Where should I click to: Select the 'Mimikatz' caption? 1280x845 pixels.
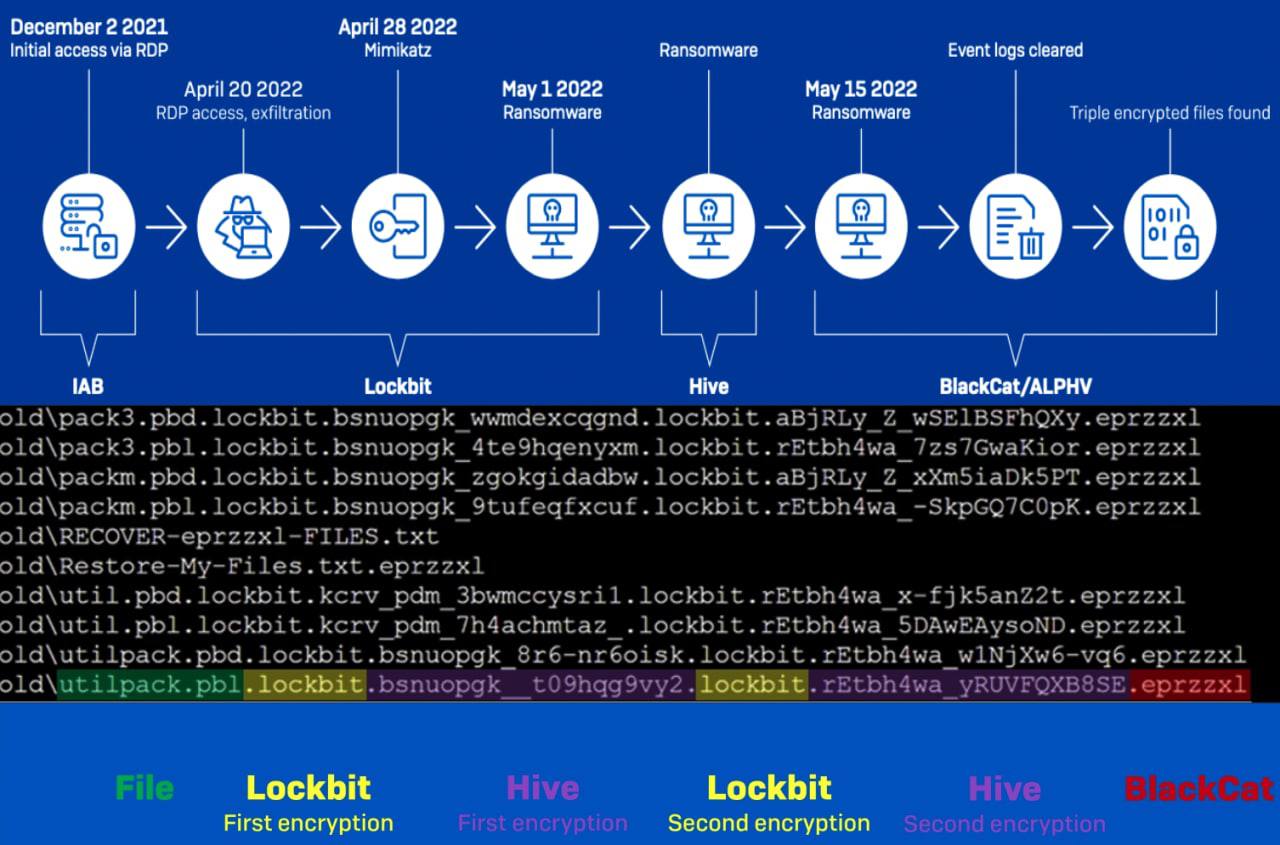398,50
